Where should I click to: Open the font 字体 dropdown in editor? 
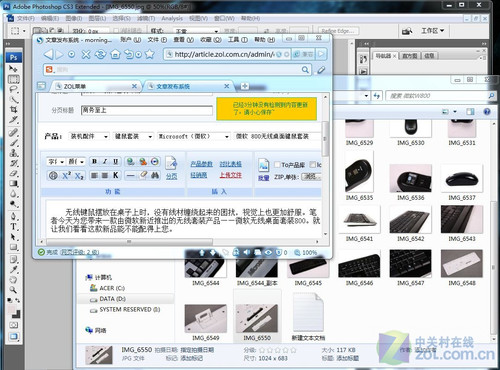[56, 162]
